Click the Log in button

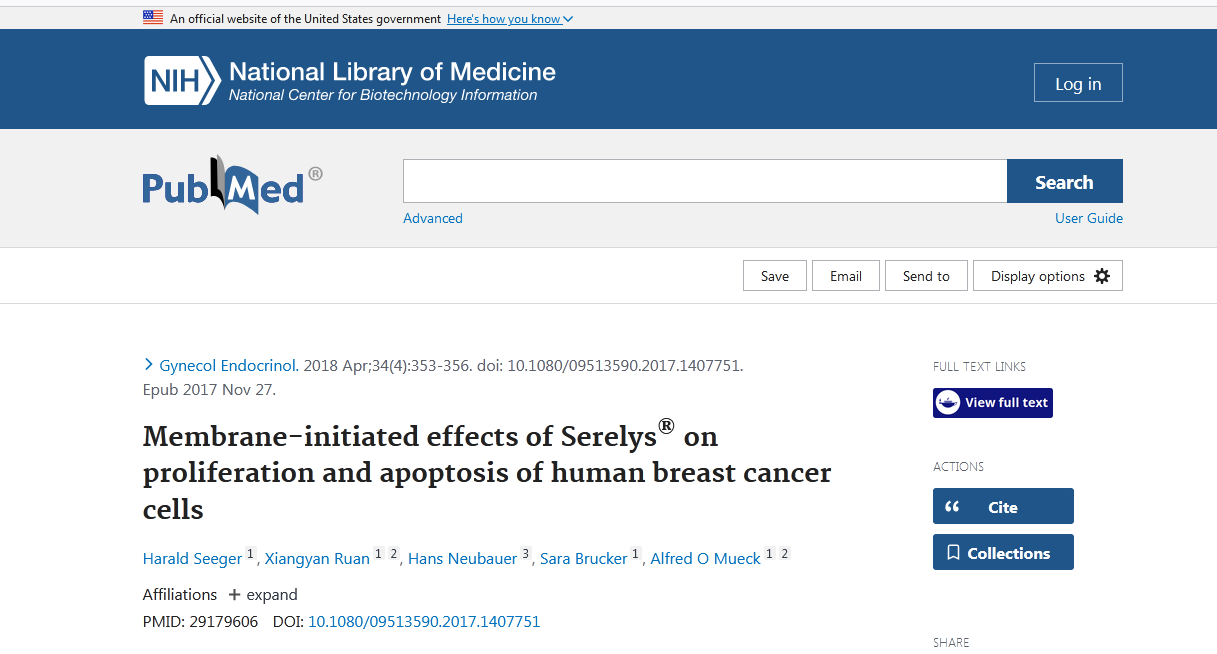pyautogui.click(x=1078, y=83)
